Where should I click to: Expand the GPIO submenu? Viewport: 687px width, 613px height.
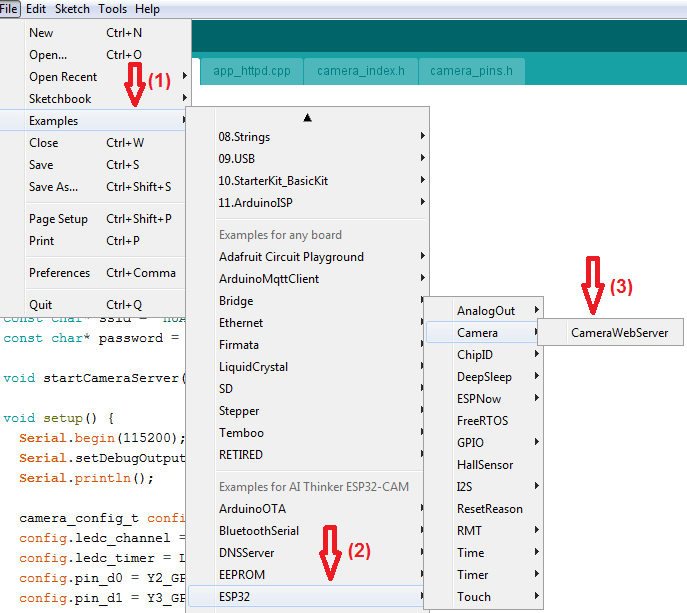484,443
